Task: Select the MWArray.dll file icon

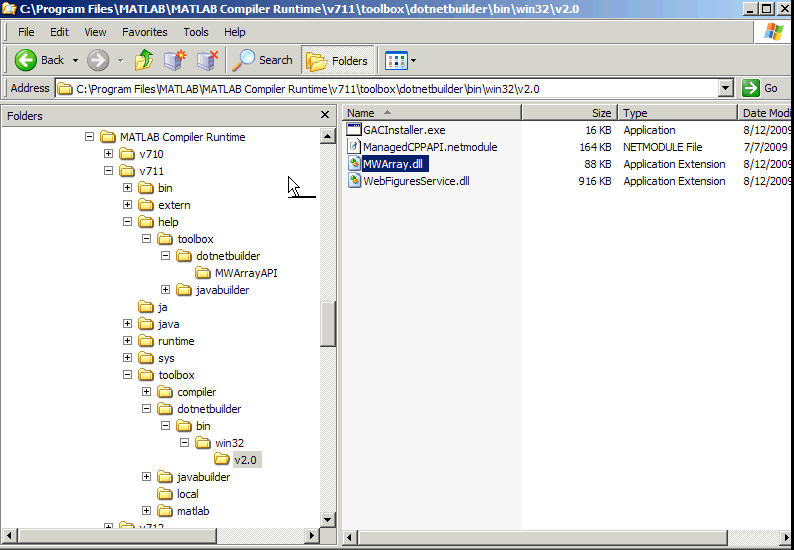Action: click(x=354, y=164)
